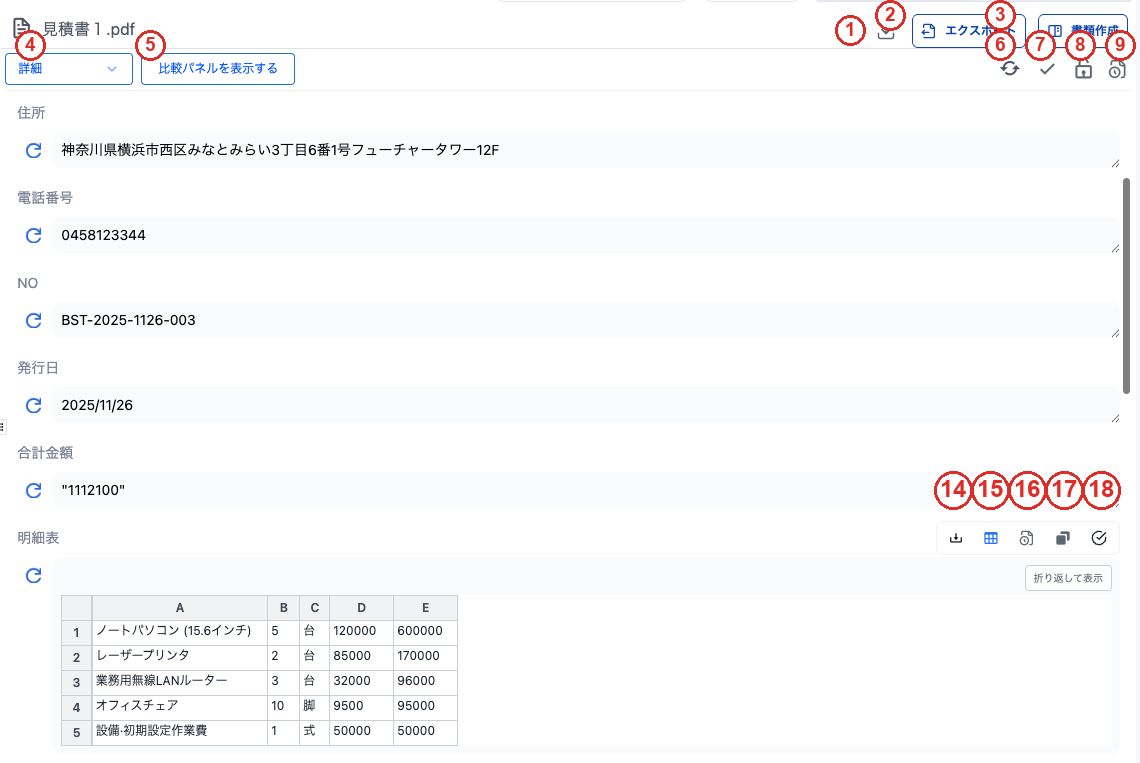Click the padlock icon in the top toolbar

tap(1083, 69)
